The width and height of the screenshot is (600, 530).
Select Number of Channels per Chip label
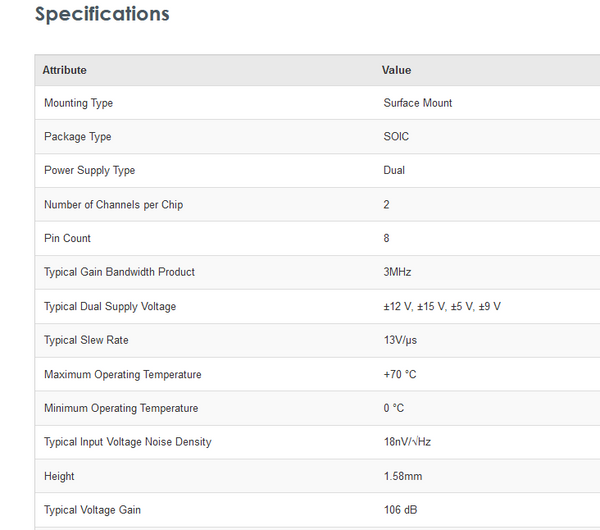(x=114, y=205)
